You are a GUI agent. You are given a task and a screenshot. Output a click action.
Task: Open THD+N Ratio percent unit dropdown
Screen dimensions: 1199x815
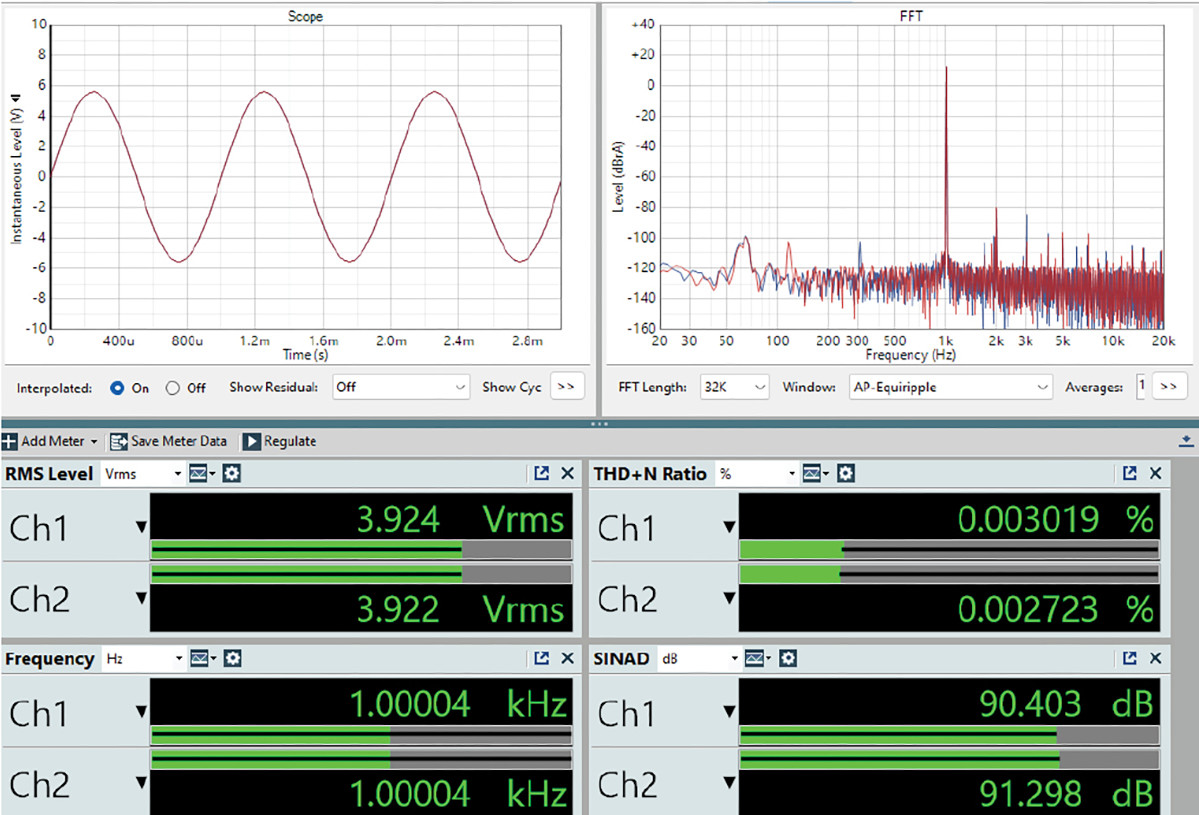pos(757,474)
